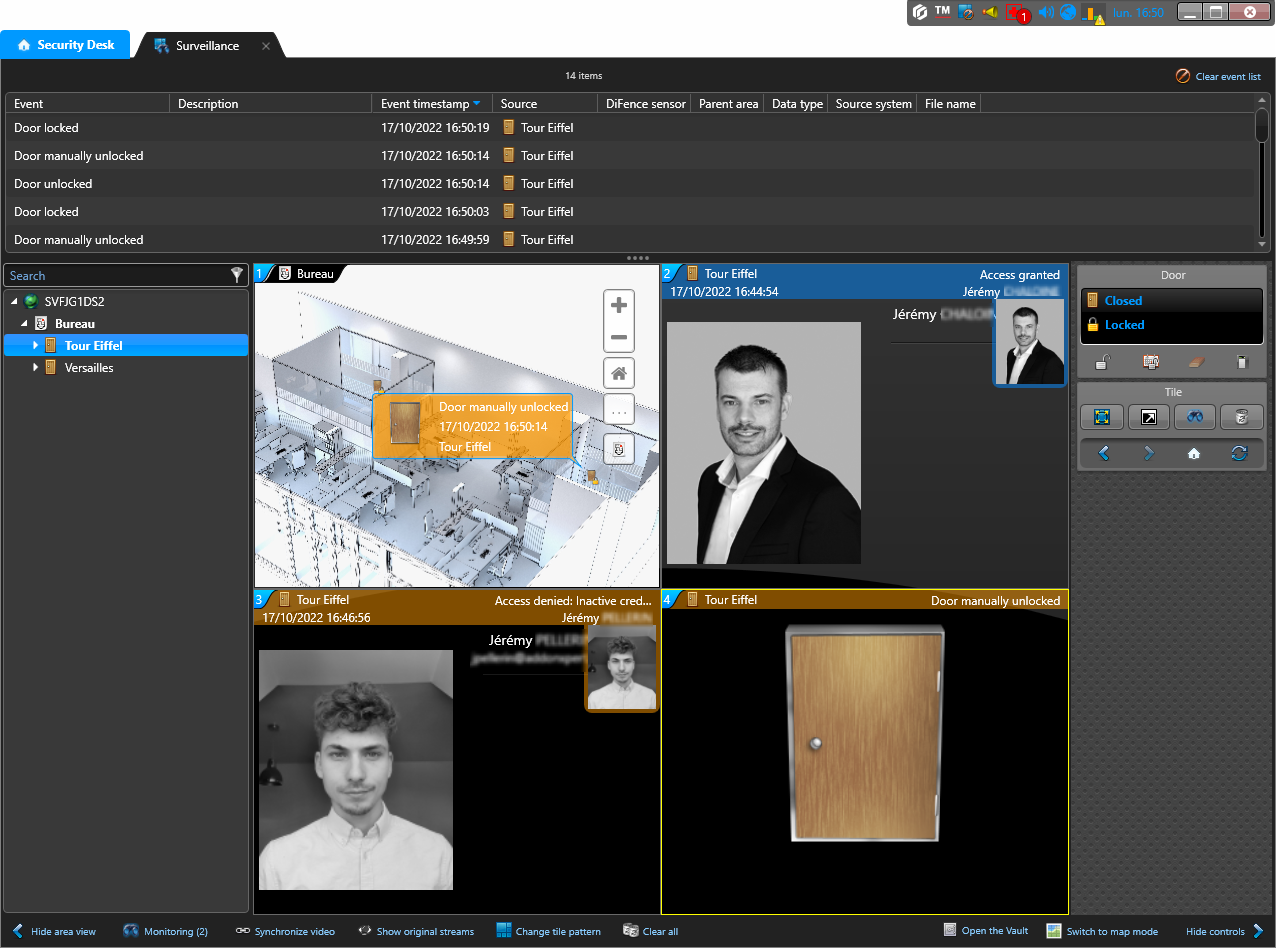Screen dimensions: 1276x948
Task: Expand the Versailles tree node
Action: point(36,368)
